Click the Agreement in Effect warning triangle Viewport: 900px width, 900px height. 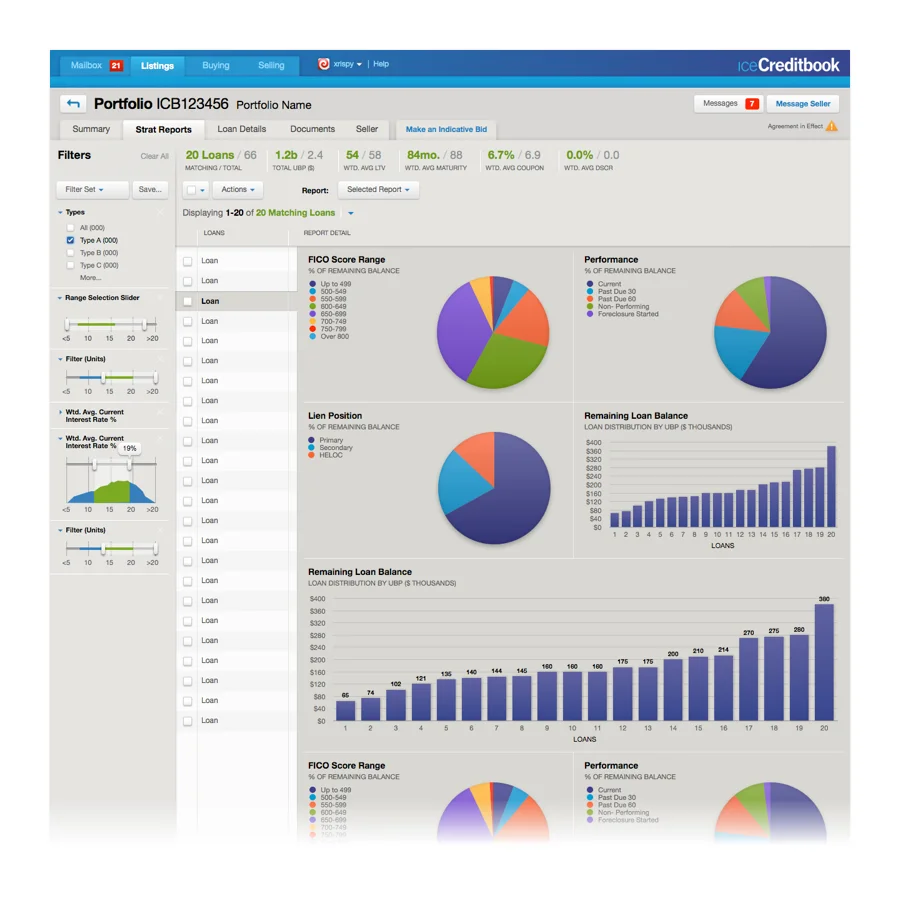[x=831, y=126]
